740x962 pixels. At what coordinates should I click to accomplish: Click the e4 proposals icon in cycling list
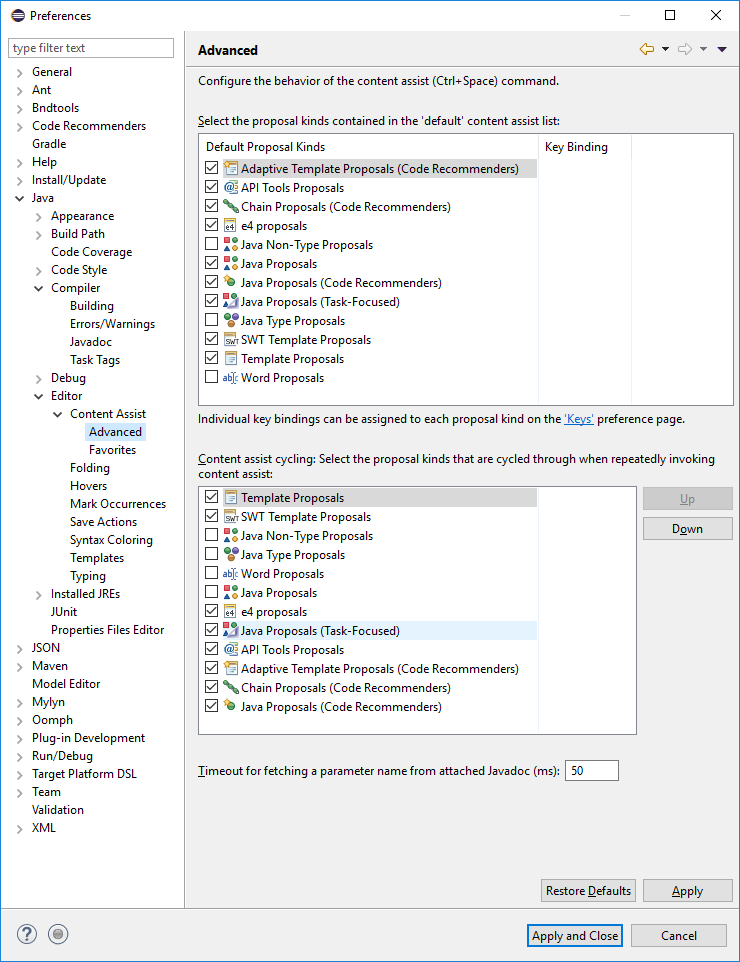pyautogui.click(x=230, y=611)
